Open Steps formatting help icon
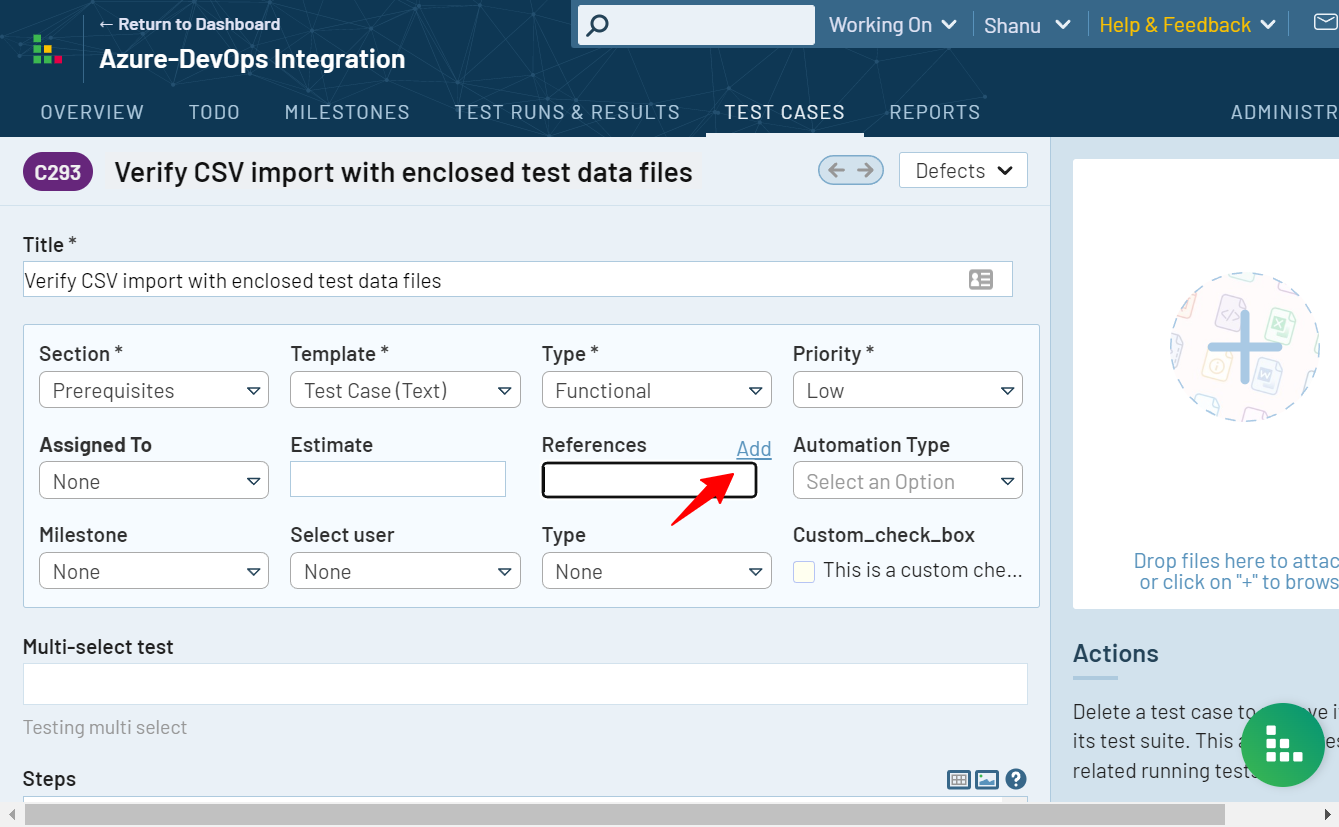Image resolution: width=1339 pixels, height=827 pixels. coord(1016,779)
